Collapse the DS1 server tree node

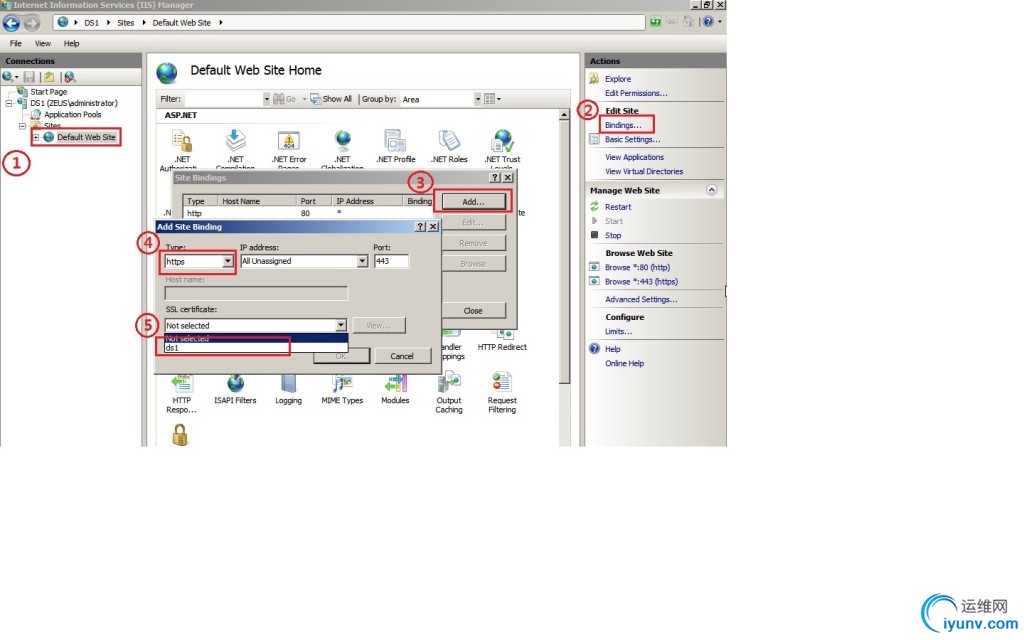(x=9, y=103)
